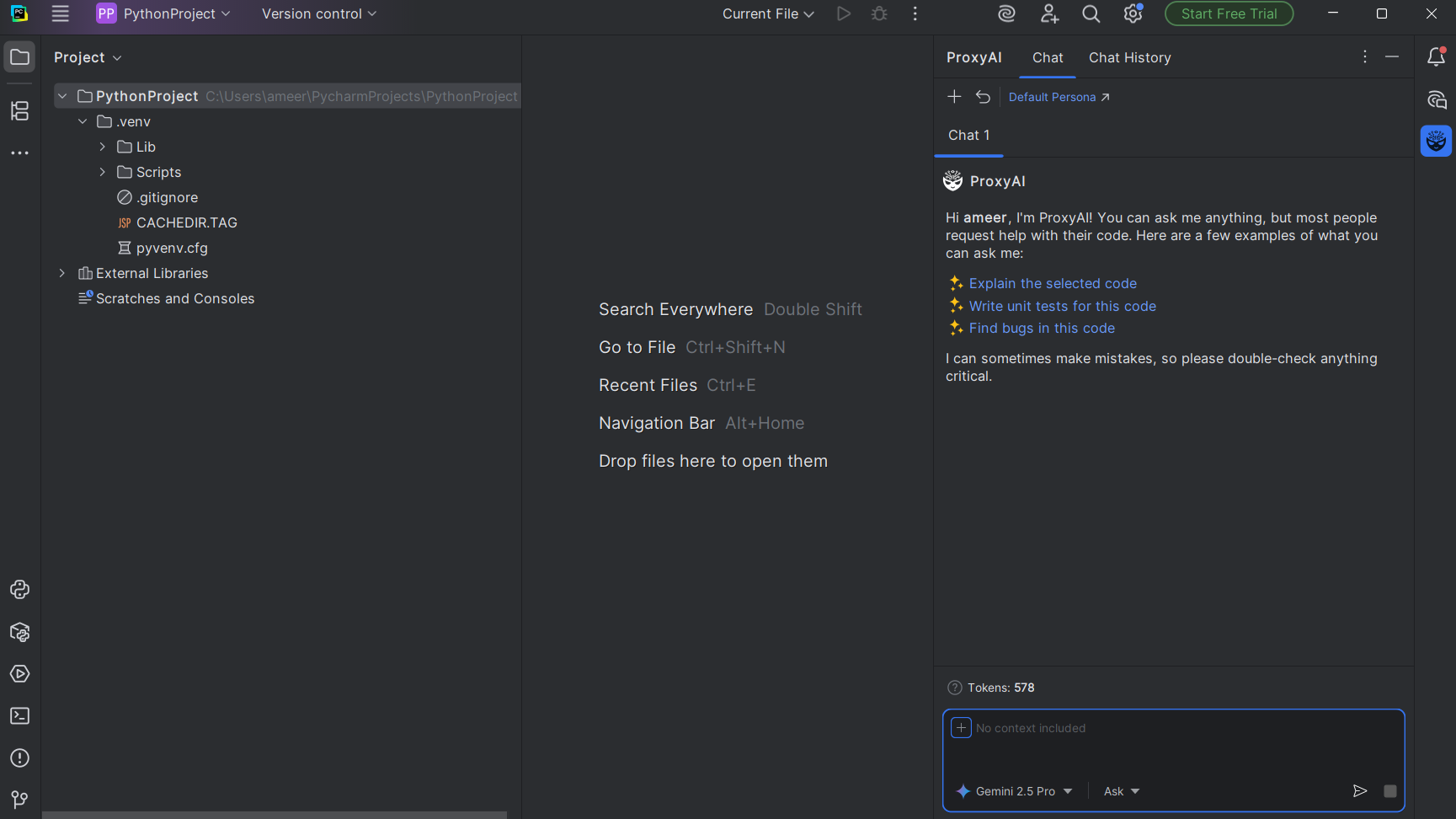Click the Tokens: 578 label
Viewport: 1456px width, 819px height.
tap(1000, 688)
